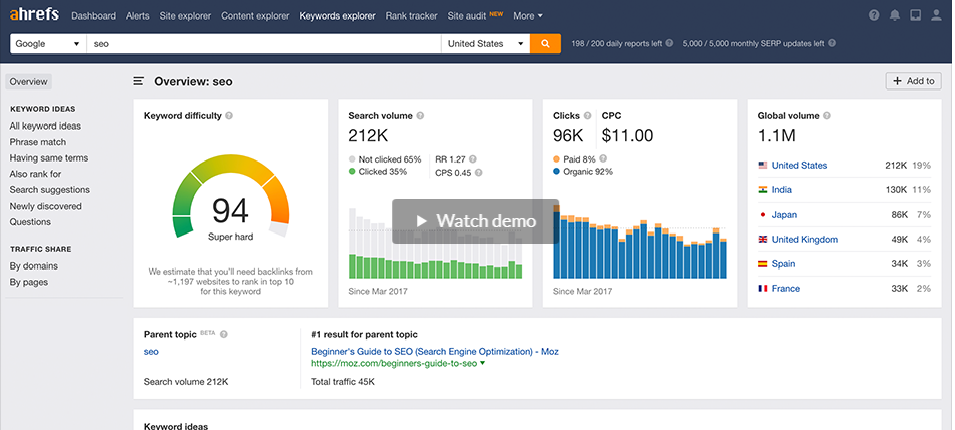Click help icon next to RR 1.27
This screenshot has height=430, width=955.
(473, 160)
